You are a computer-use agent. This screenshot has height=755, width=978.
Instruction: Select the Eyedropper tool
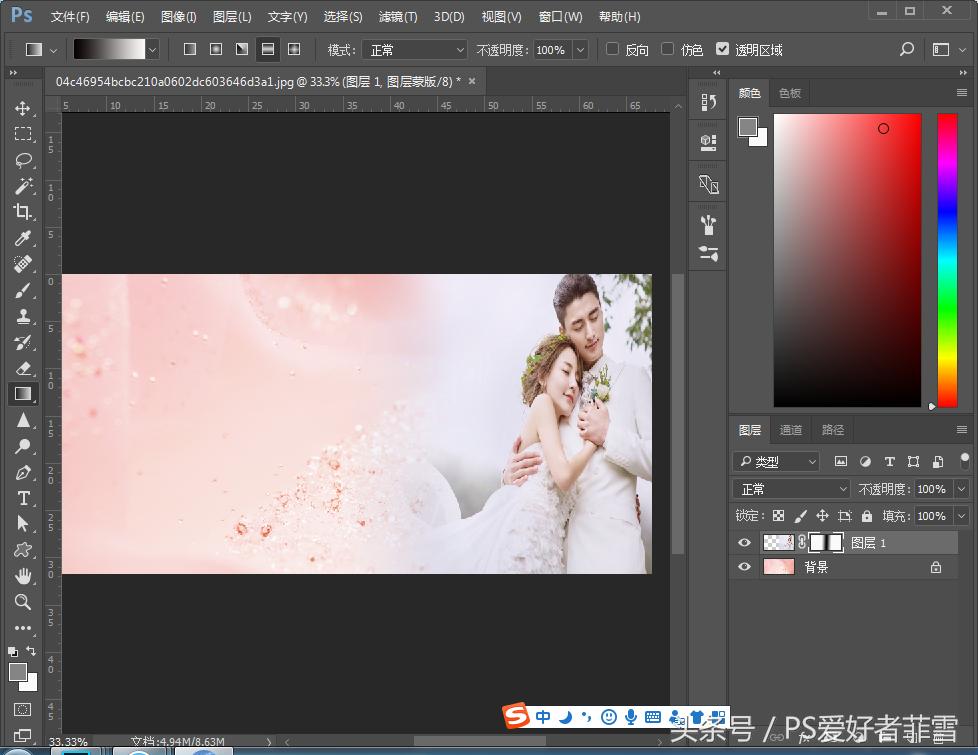(22, 238)
